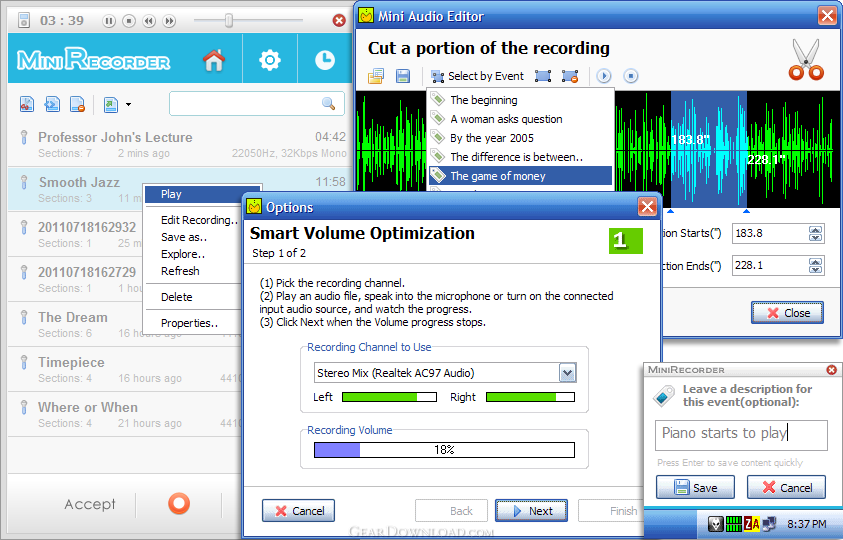843x540 pixels.
Task: Select the Where or When recording
Action: [x=125, y=415]
